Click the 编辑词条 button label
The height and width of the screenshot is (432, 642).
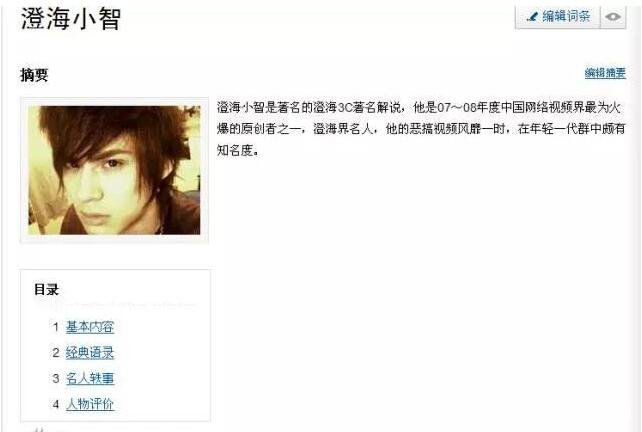point(566,16)
